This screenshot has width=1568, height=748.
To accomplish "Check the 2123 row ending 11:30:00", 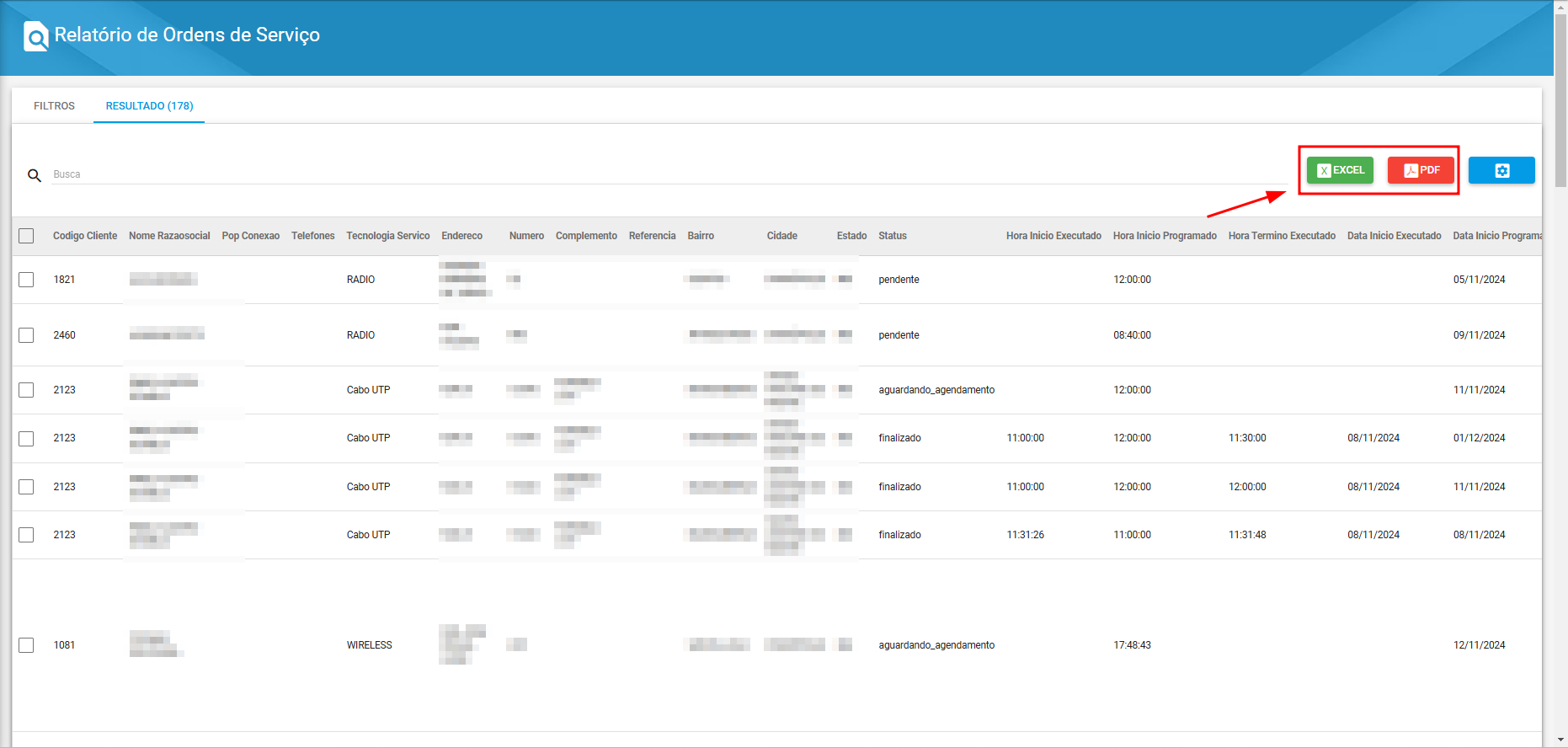I will pos(26,439).
